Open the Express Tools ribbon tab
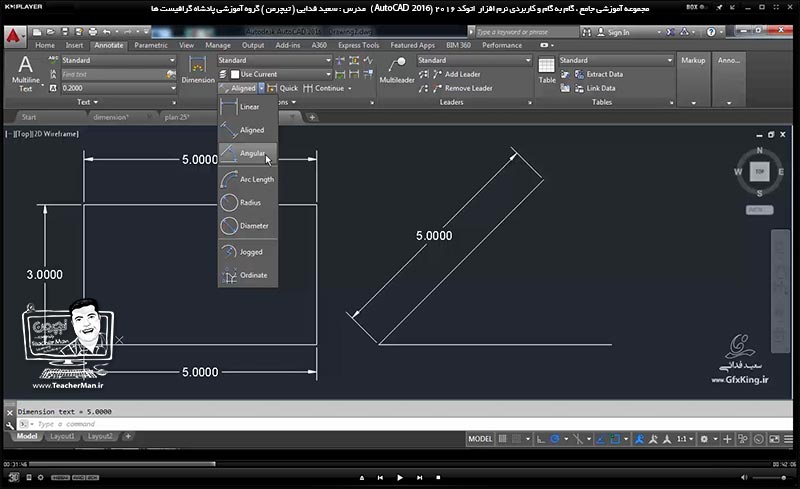Viewport: 800px width, 489px height. click(359, 45)
